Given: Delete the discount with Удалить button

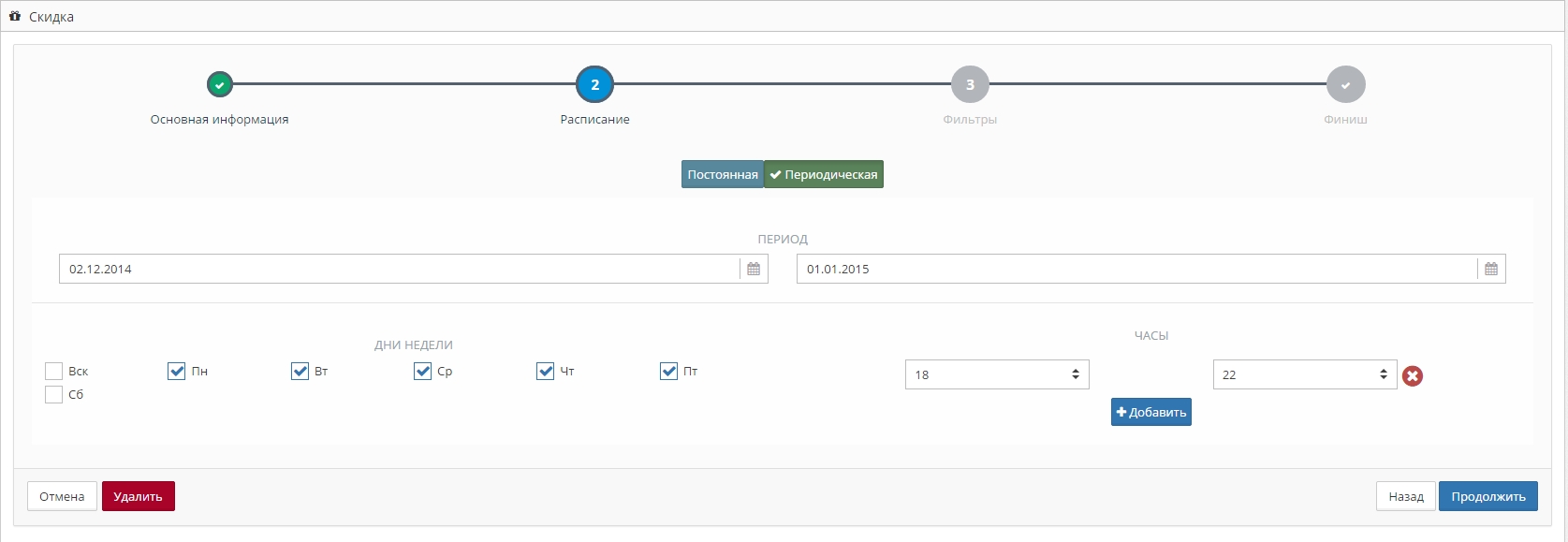Looking at the screenshot, I should point(138,496).
